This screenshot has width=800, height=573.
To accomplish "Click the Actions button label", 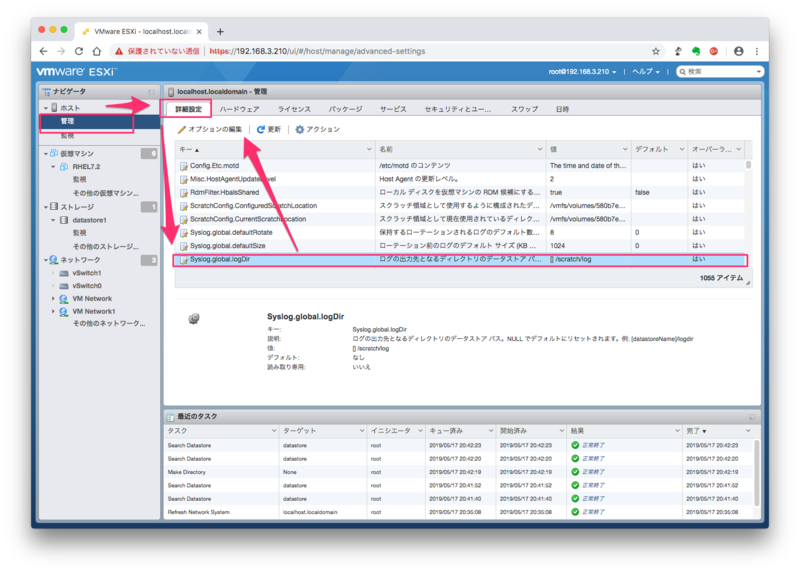I will 323,130.
